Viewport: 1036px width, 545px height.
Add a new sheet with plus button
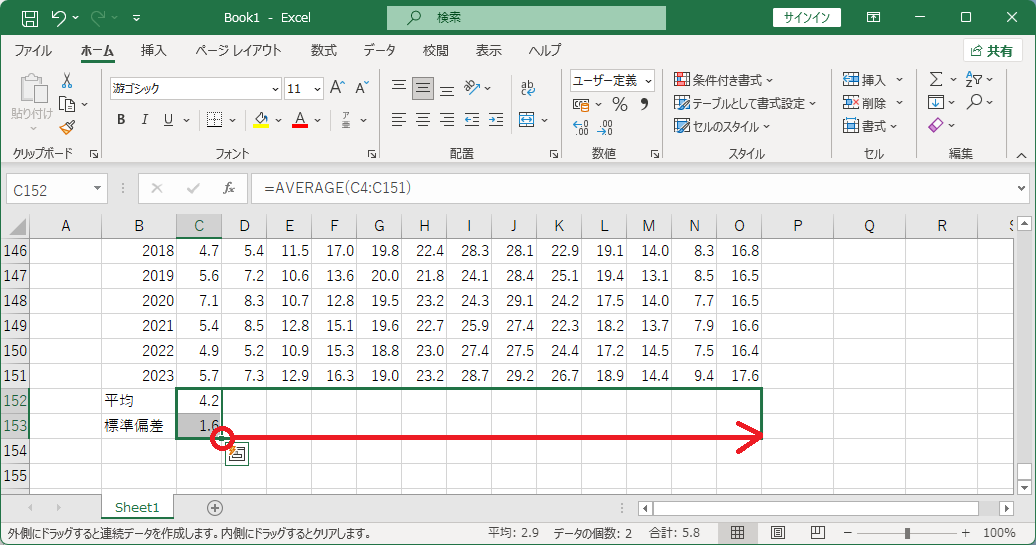215,508
